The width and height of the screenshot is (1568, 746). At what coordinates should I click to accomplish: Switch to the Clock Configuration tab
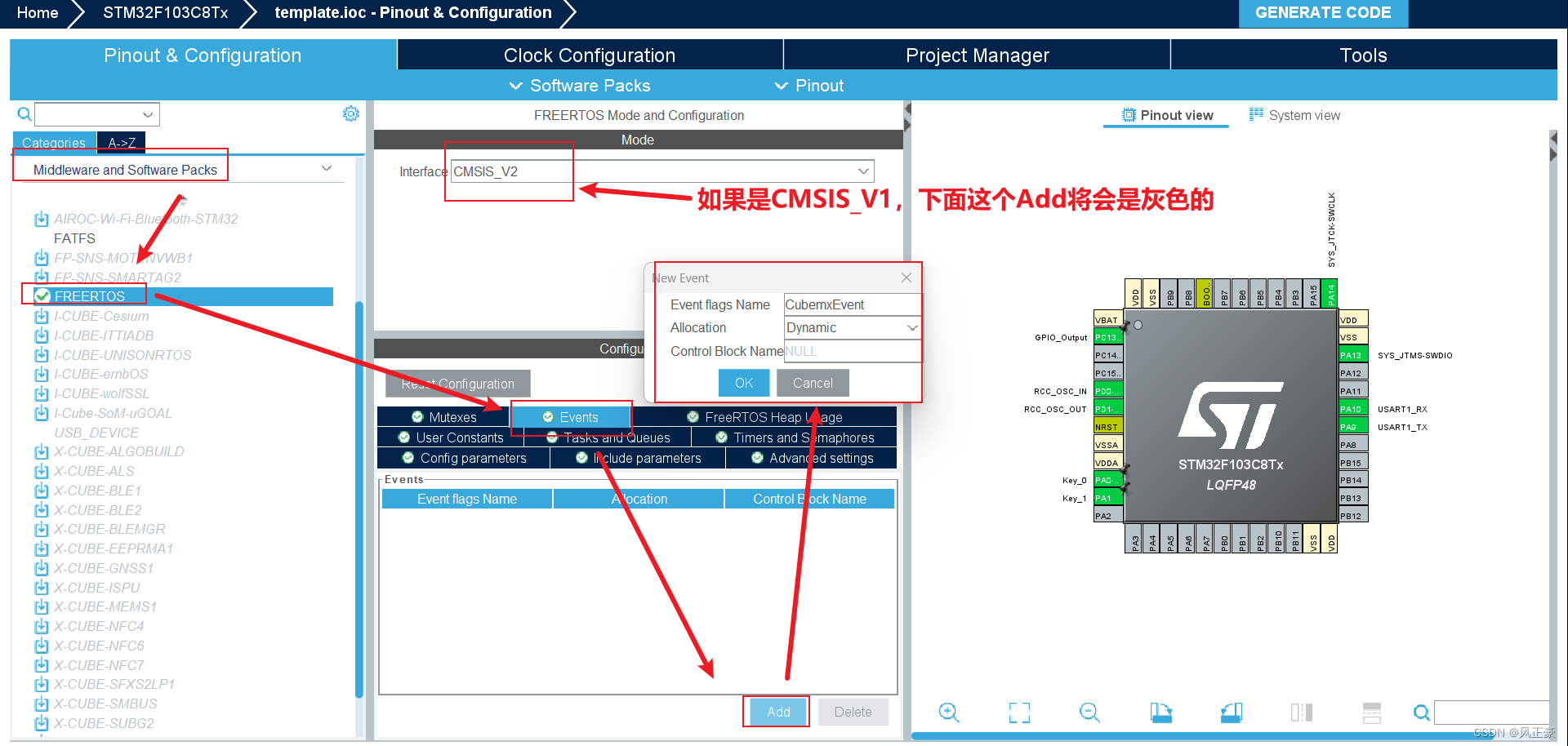click(590, 56)
